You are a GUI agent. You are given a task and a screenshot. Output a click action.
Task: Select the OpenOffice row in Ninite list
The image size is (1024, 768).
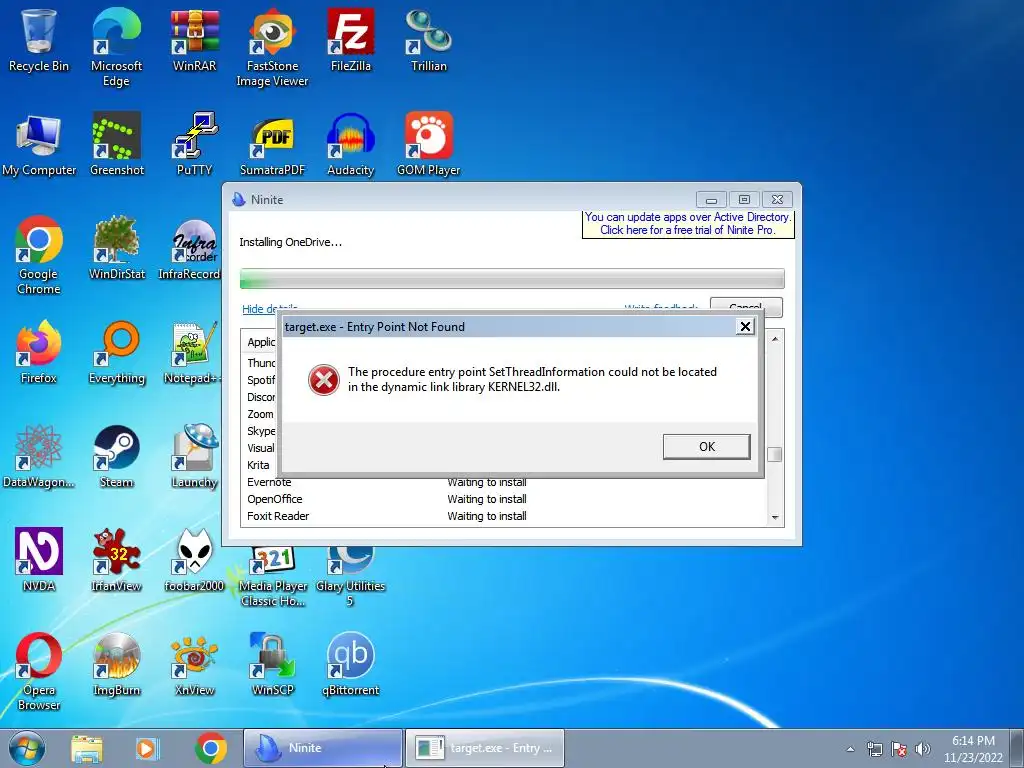coord(503,499)
